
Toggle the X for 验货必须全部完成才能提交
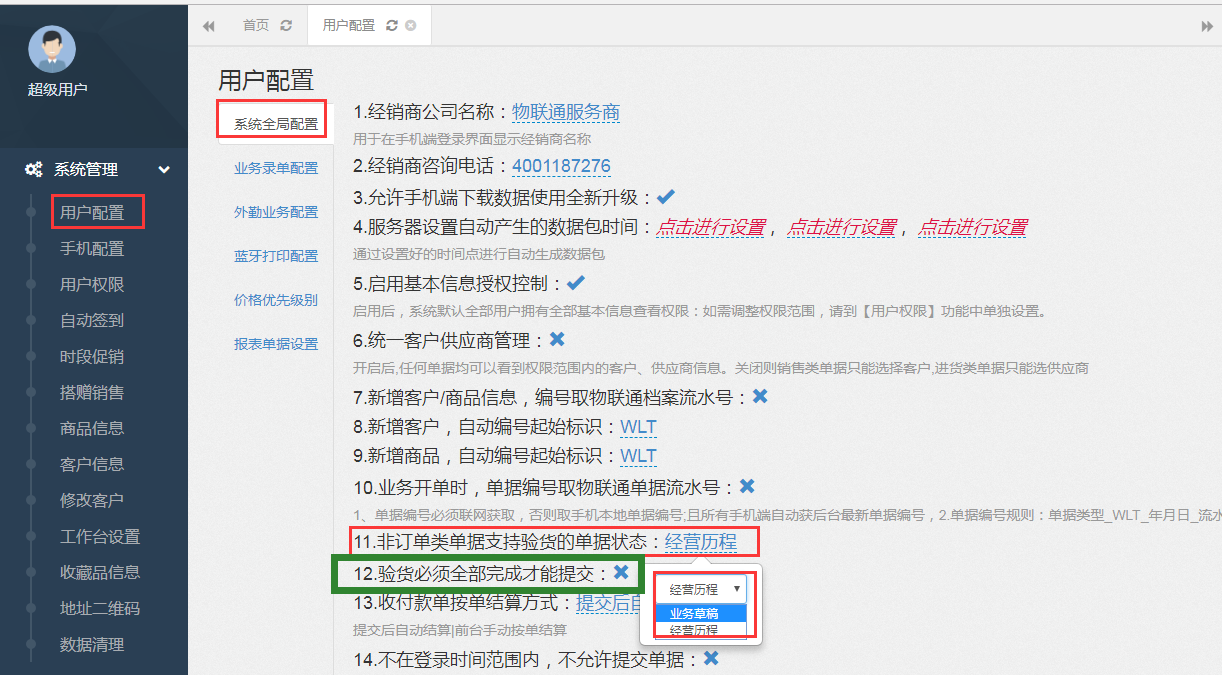[x=621, y=573]
